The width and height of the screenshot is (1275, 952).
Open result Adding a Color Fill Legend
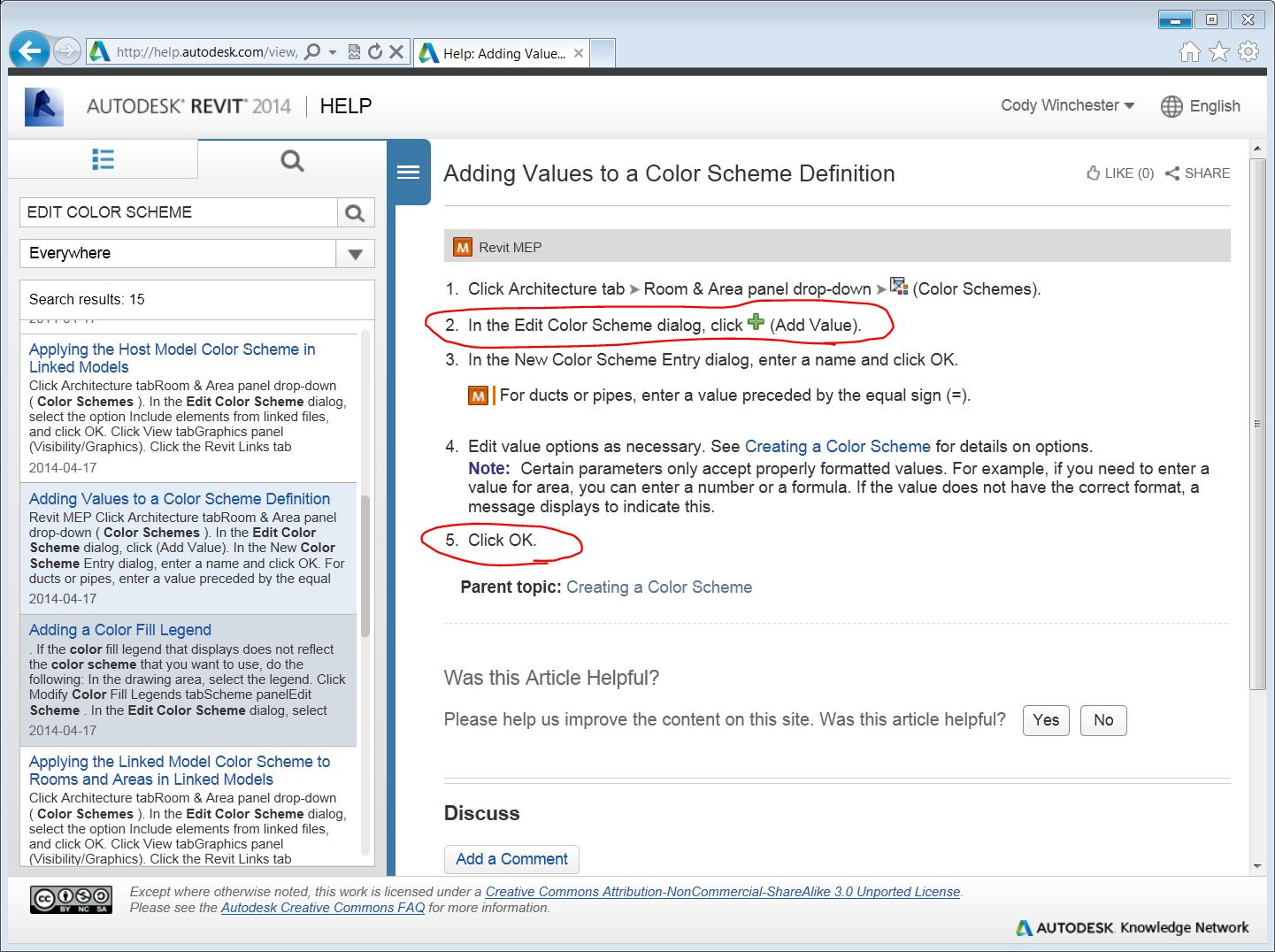click(x=120, y=630)
